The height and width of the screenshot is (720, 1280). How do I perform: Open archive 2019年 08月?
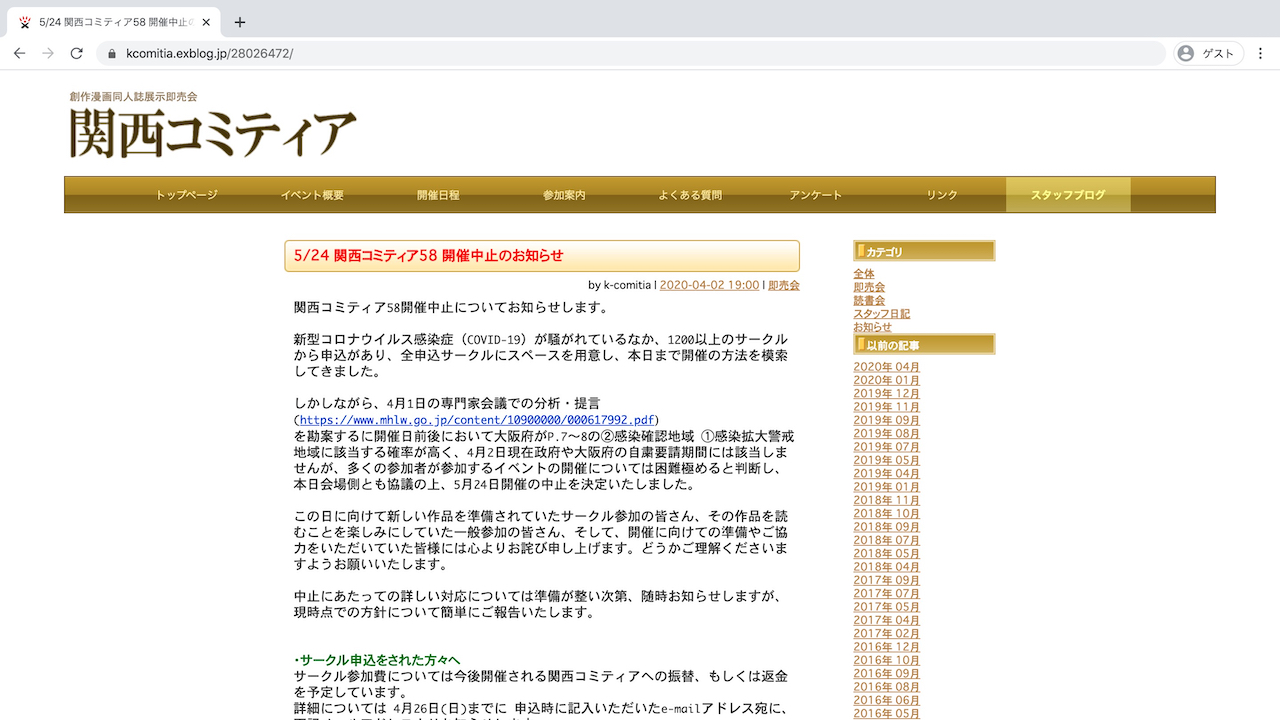887,434
